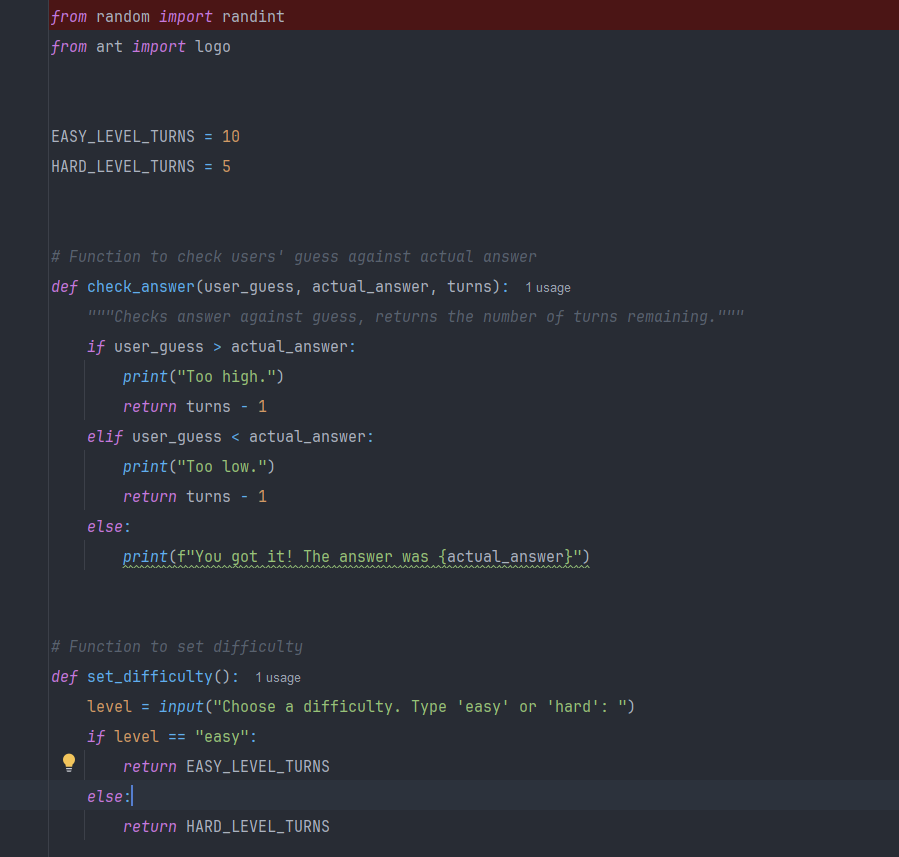
Task: Click 'return turns - 1' under Too low
Action: point(195,496)
